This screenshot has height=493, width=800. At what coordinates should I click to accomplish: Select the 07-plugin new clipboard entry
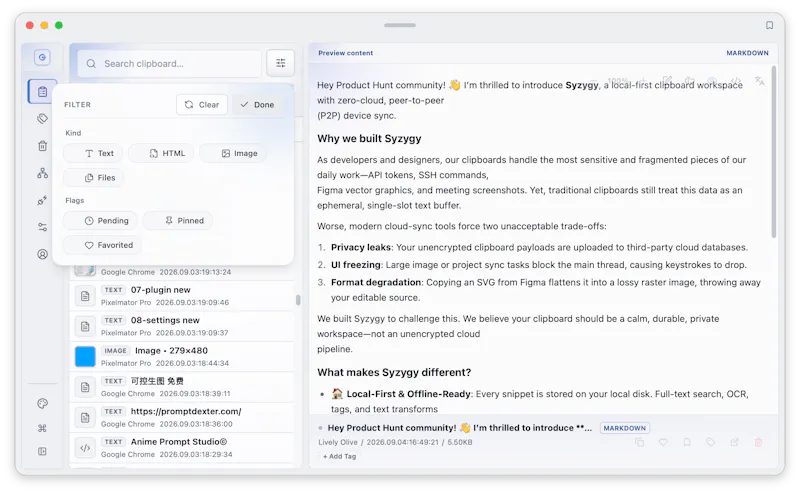[183, 296]
